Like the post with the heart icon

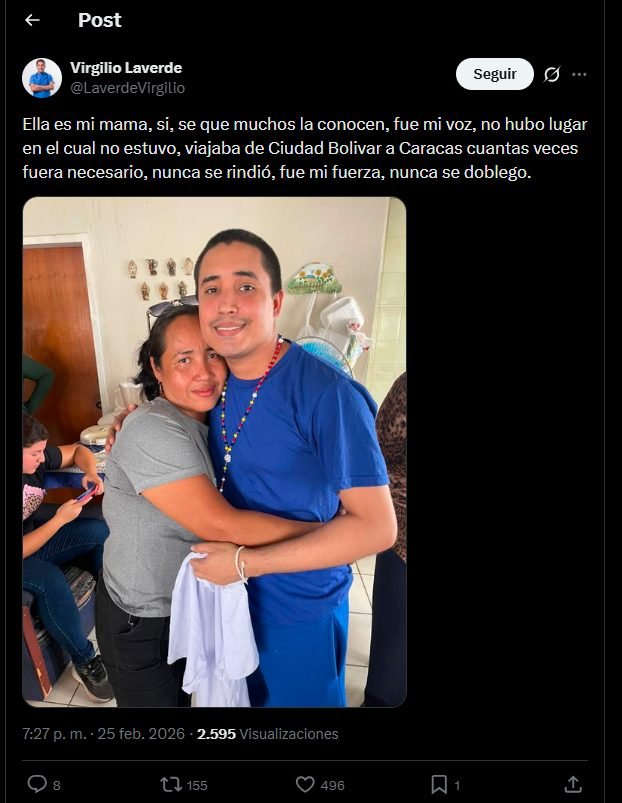305,784
